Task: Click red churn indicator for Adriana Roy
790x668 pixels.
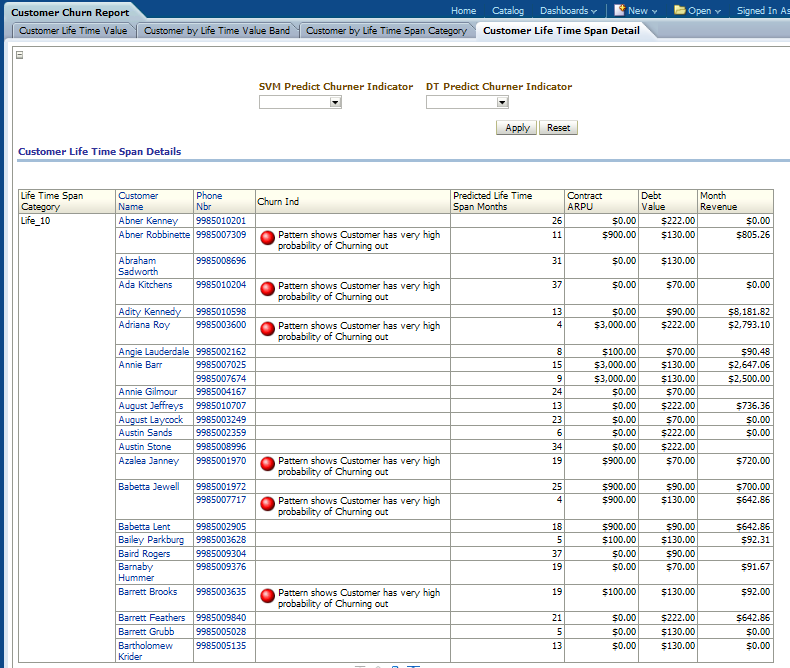Action: (x=267, y=330)
